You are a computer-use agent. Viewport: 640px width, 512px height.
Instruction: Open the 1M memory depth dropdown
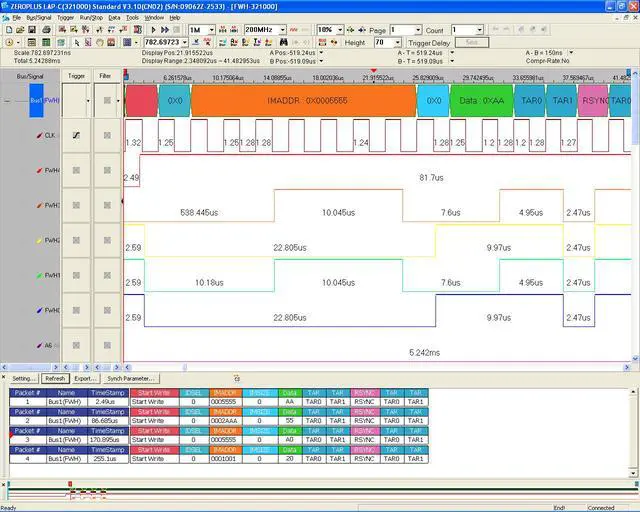210,30
